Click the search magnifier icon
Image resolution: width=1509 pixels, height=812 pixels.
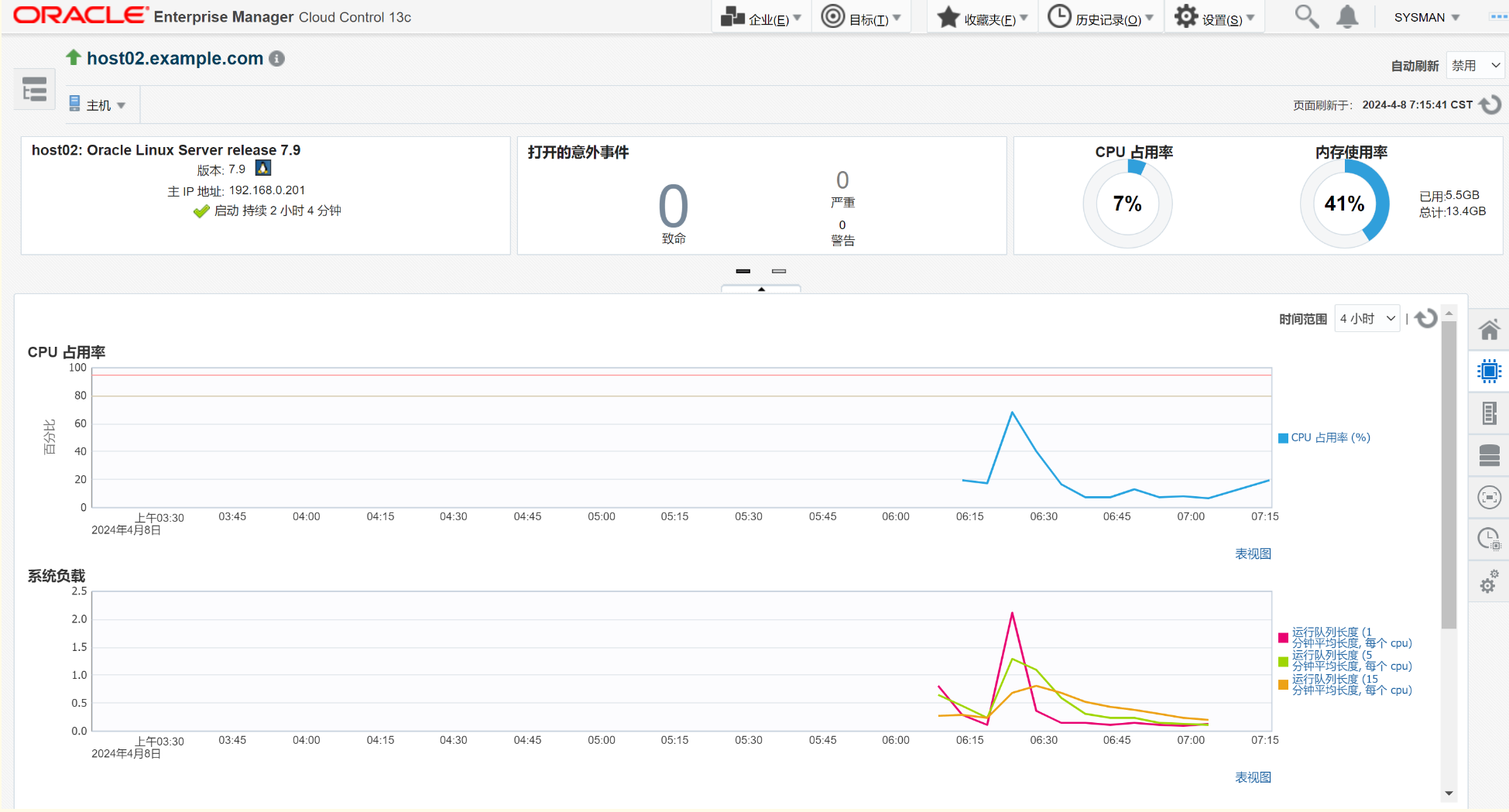pos(1307,16)
